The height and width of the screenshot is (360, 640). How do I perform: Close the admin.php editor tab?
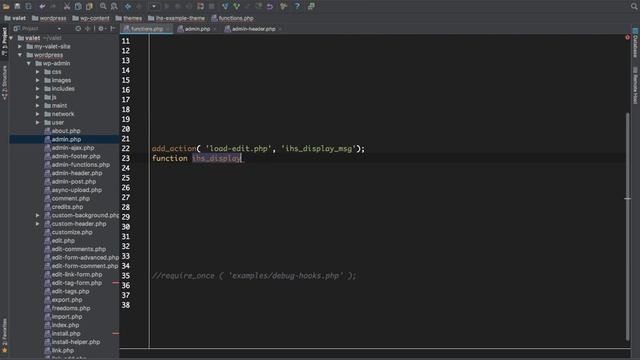pyautogui.click(x=215, y=29)
